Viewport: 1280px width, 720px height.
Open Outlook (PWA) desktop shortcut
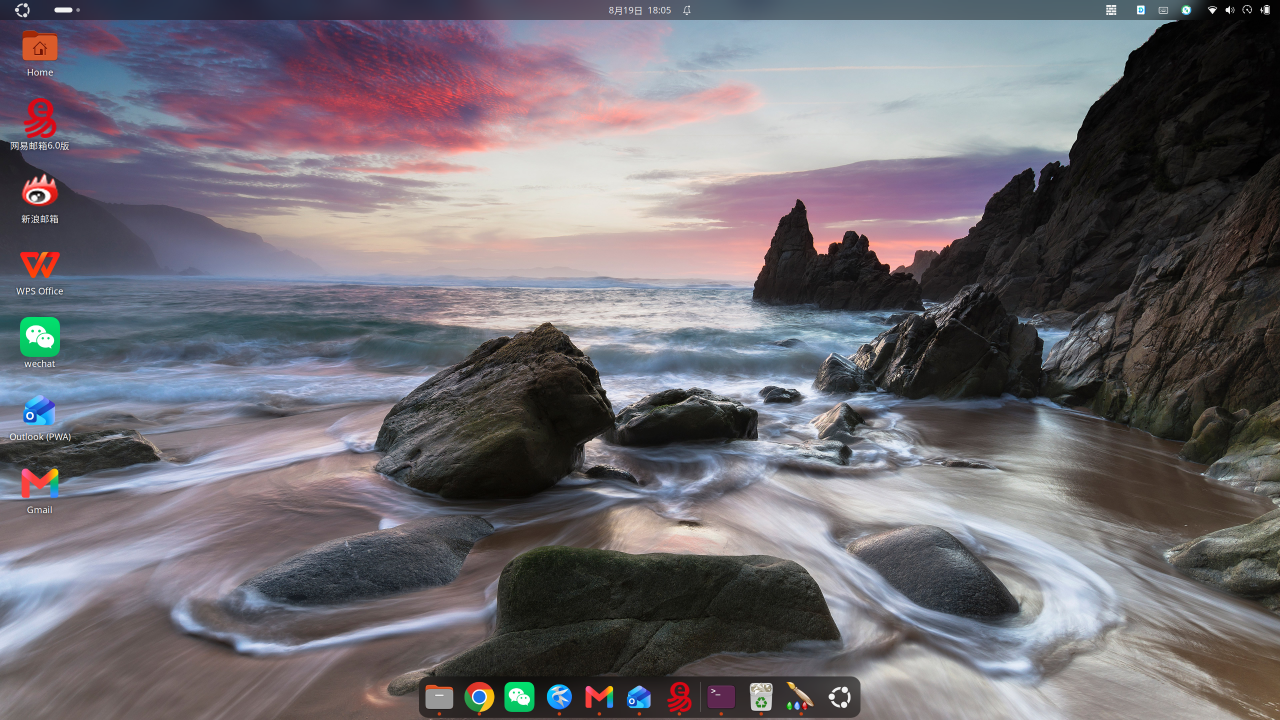(x=40, y=410)
